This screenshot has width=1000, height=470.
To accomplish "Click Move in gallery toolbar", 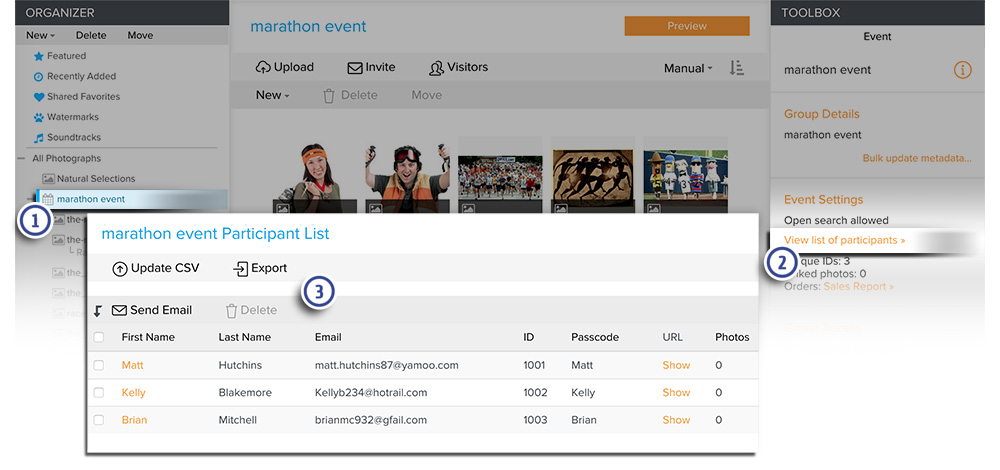I will [427, 95].
